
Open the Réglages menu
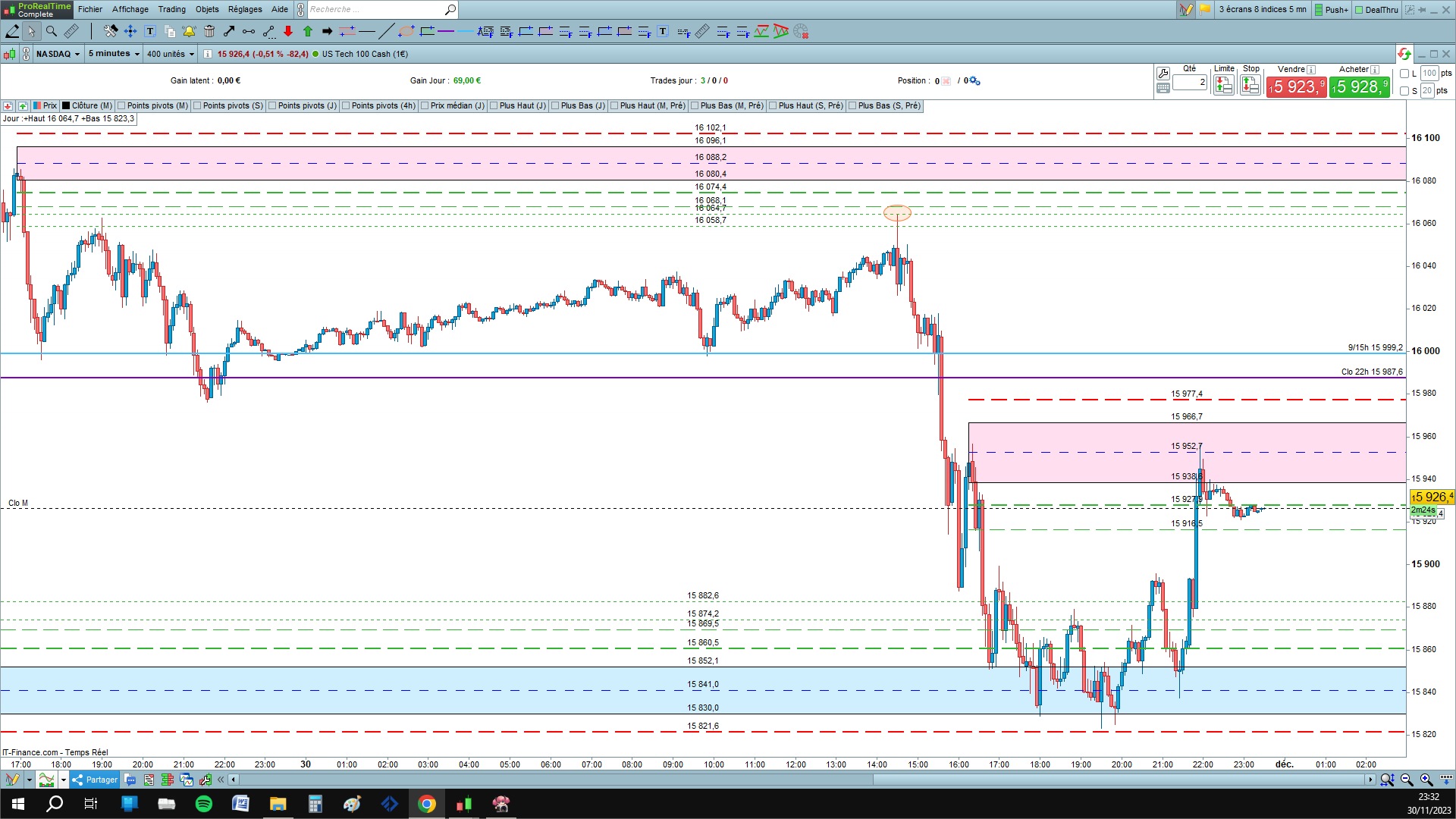[x=244, y=9]
